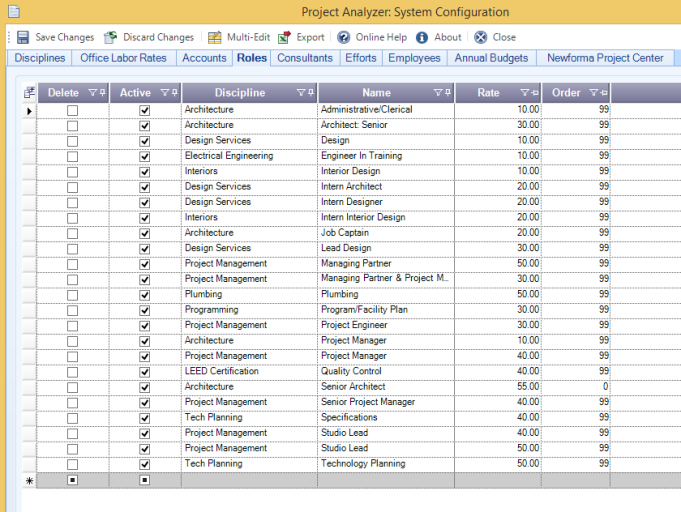Click the Close icon in the toolbar

[x=480, y=37]
